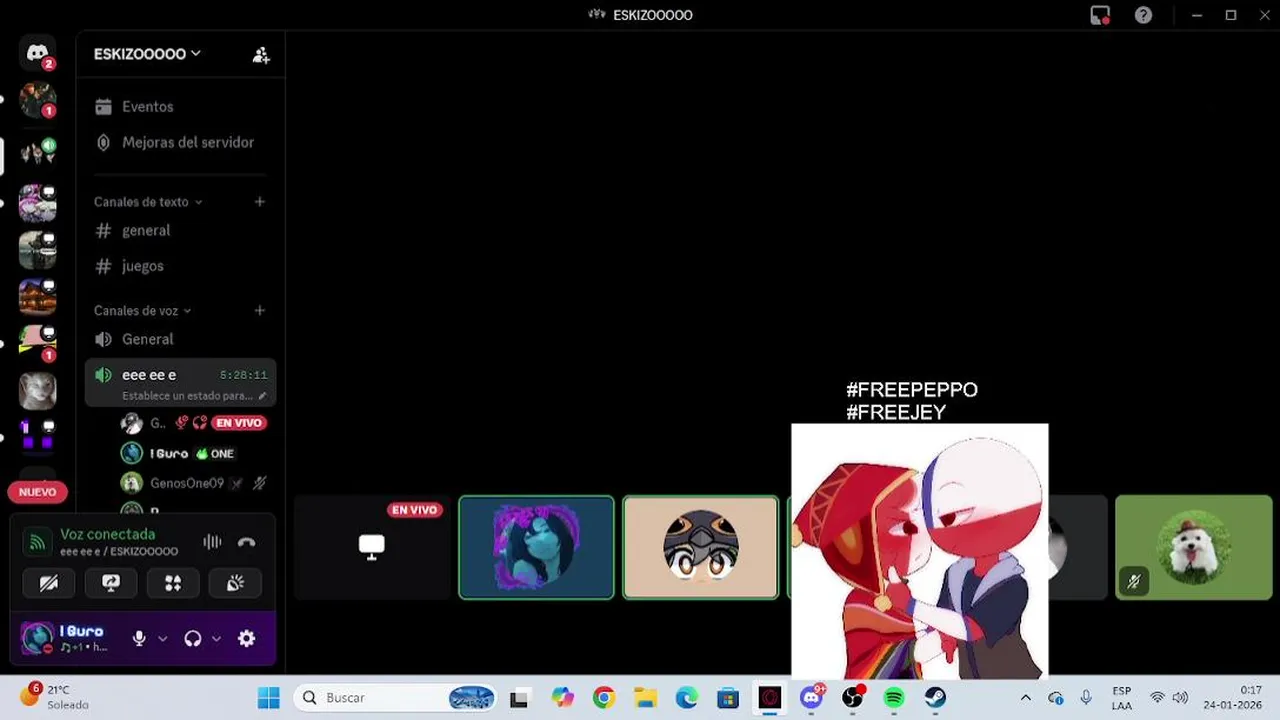Click the connection status icon beside Voz conectada
This screenshot has height=720, width=1280.
pos(37,543)
